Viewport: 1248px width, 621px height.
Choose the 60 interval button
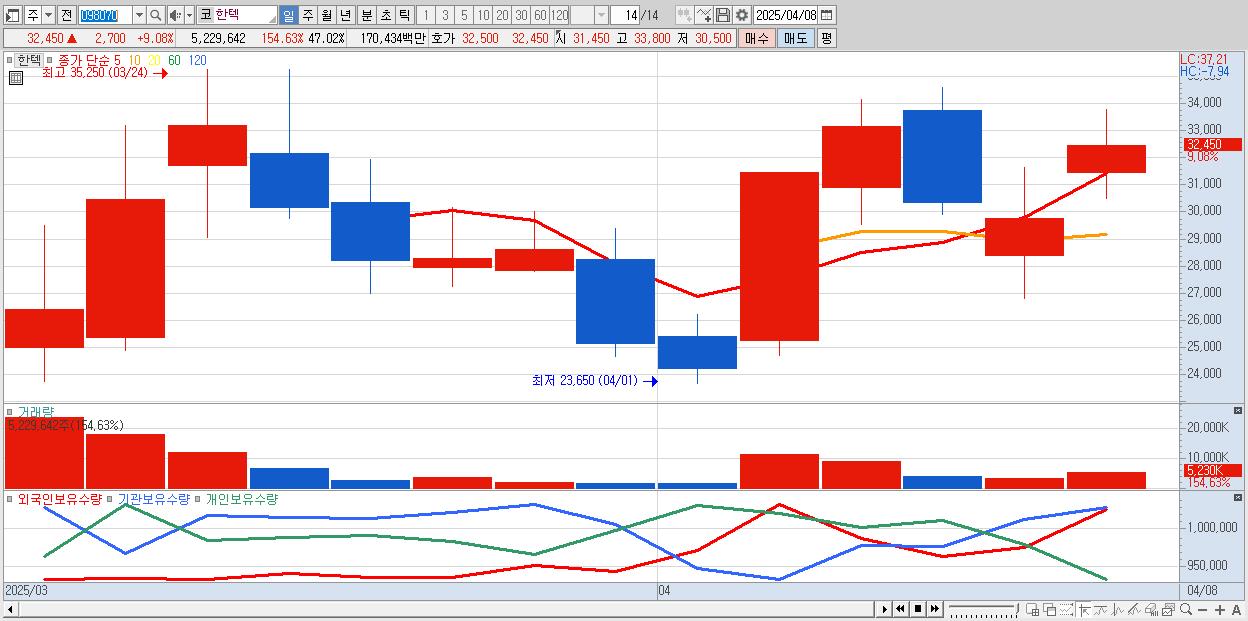(540, 15)
